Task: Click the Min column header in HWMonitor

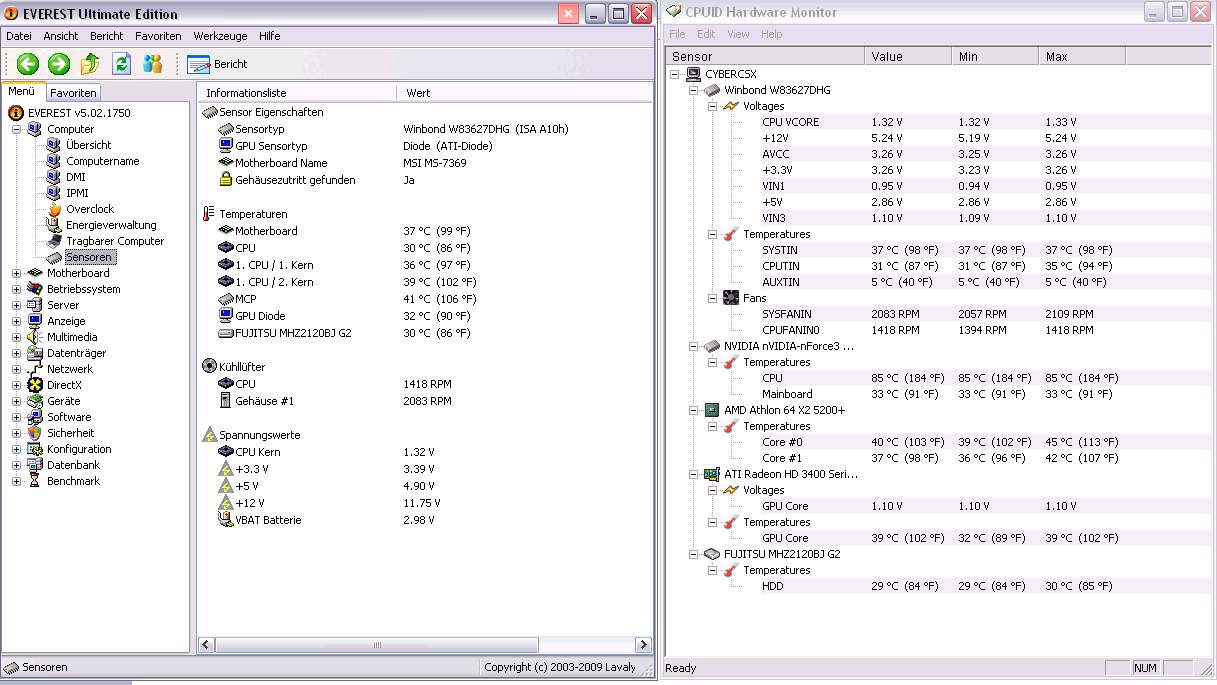Action: tap(995, 57)
